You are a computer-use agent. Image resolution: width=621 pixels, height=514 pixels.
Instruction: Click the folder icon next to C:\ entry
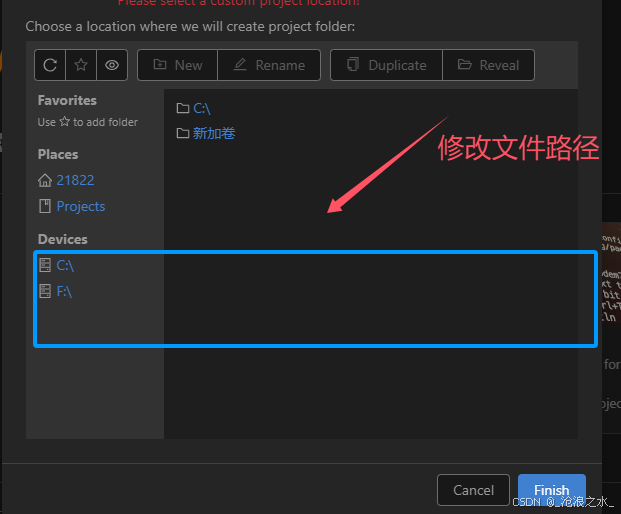click(x=183, y=108)
